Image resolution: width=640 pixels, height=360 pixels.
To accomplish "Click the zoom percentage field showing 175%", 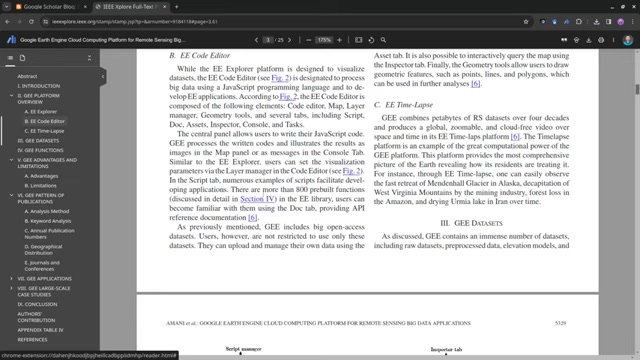I will (324, 40).
